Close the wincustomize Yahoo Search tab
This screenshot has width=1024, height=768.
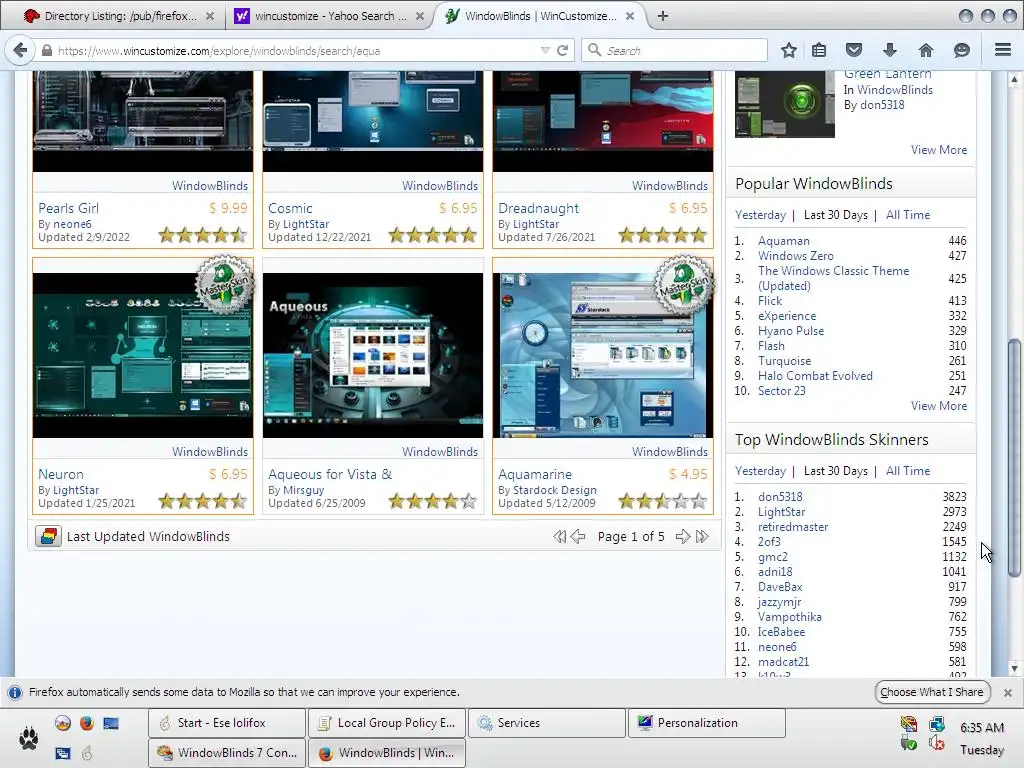[x=420, y=16]
